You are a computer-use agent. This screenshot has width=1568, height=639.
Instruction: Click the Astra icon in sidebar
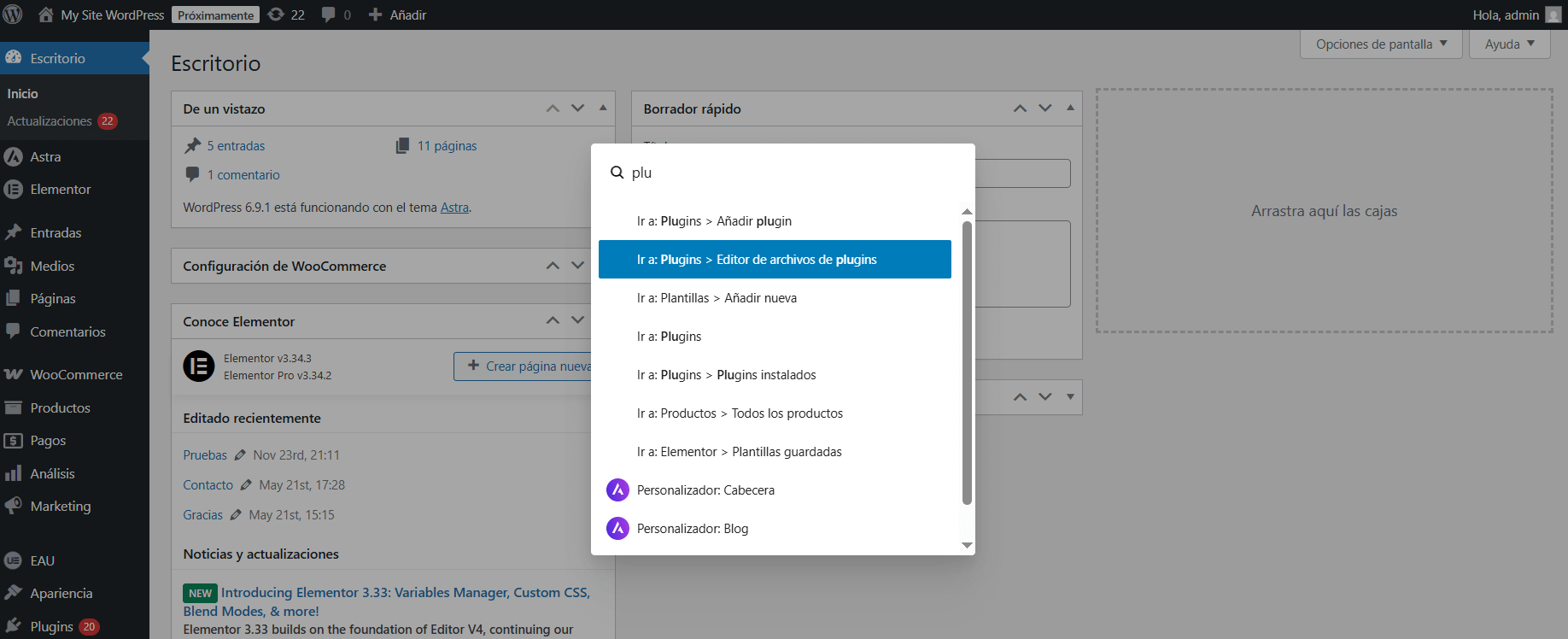click(13, 156)
